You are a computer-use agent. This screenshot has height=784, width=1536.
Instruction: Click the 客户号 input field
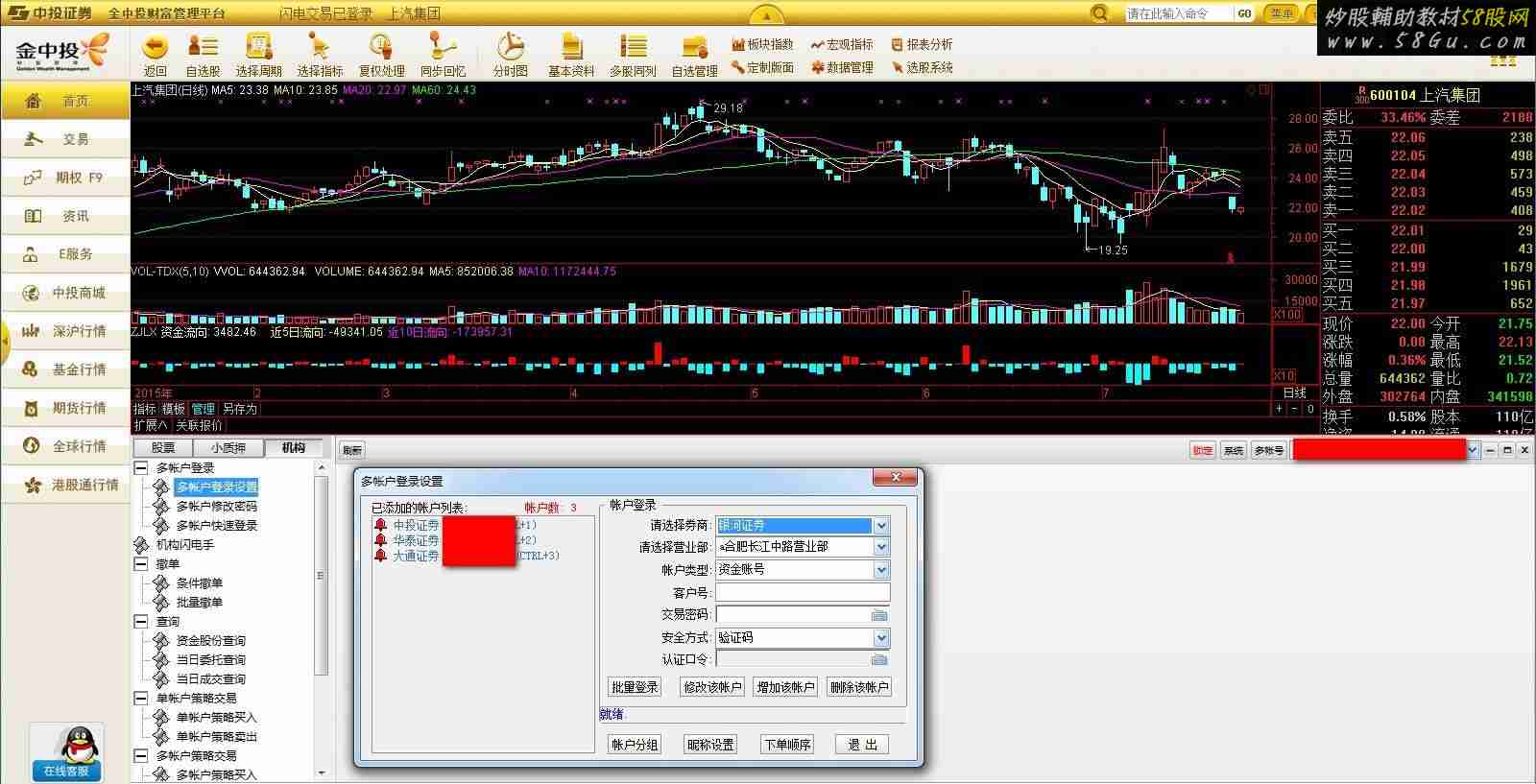pyautogui.click(x=803, y=593)
